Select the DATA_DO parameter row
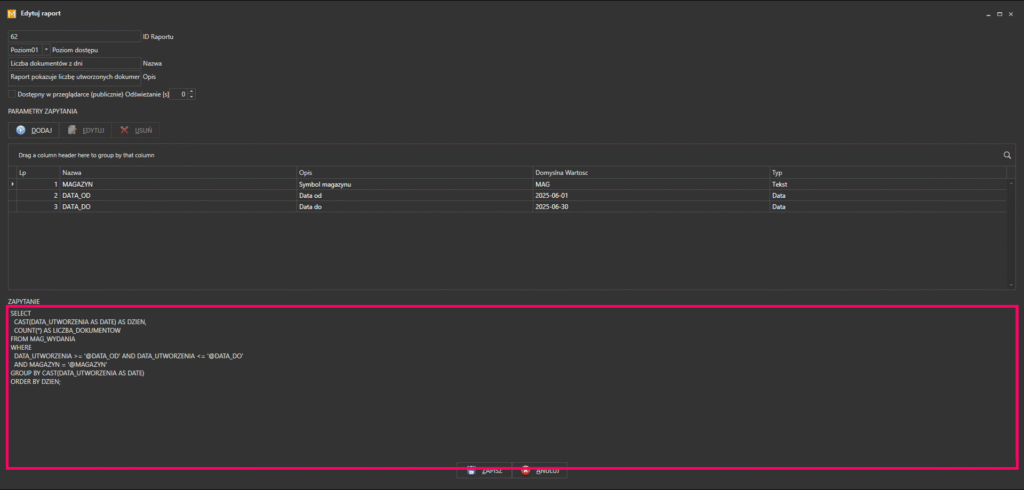The height and width of the screenshot is (490, 1024). coord(507,206)
